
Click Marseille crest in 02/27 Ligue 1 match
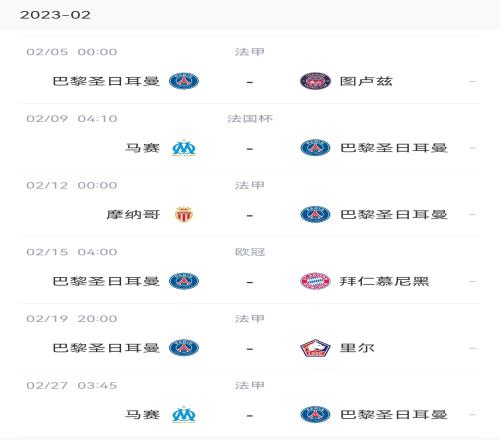pyautogui.click(x=184, y=414)
